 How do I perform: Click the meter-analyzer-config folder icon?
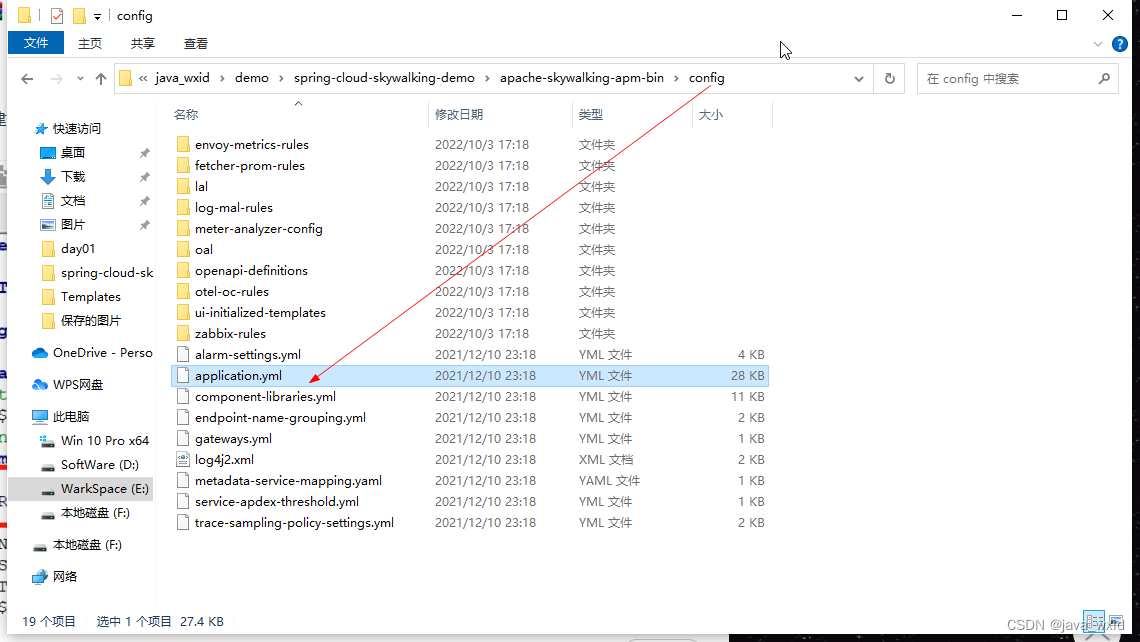(183, 229)
